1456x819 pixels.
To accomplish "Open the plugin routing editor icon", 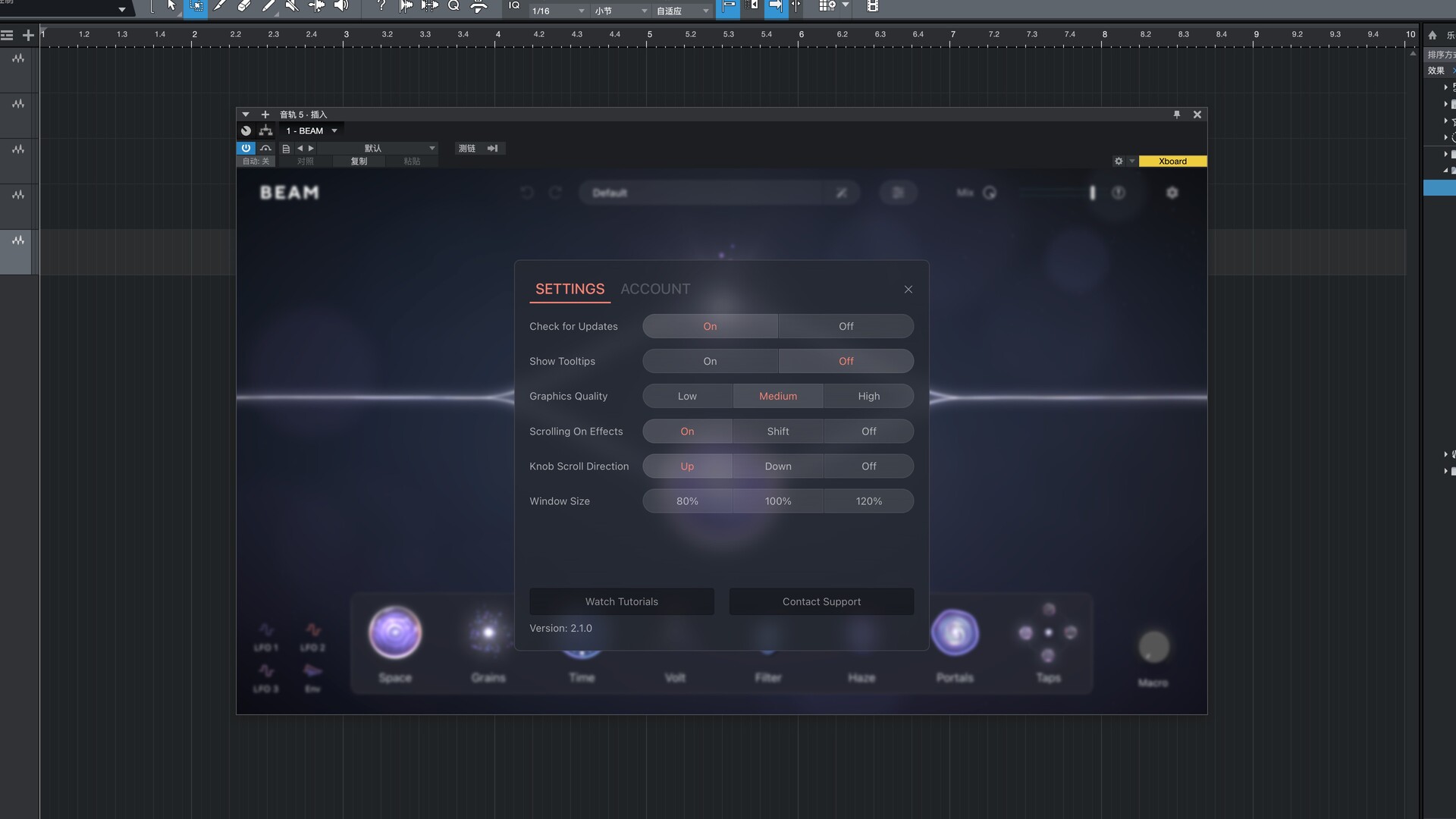I will coord(265,131).
